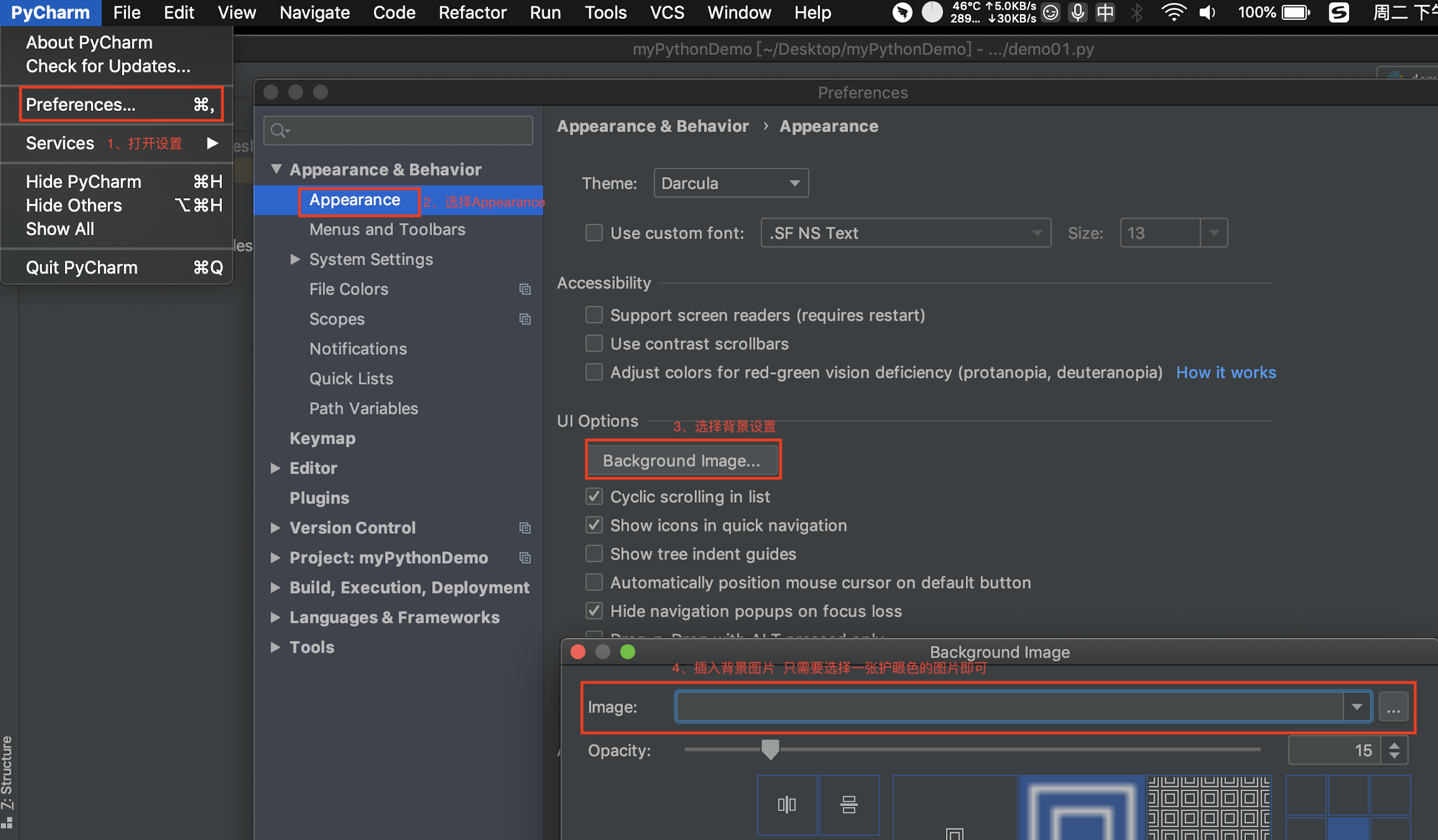Enable Use contrast scrollbars checkbox
Screen dimensions: 1438x840
click(594, 343)
